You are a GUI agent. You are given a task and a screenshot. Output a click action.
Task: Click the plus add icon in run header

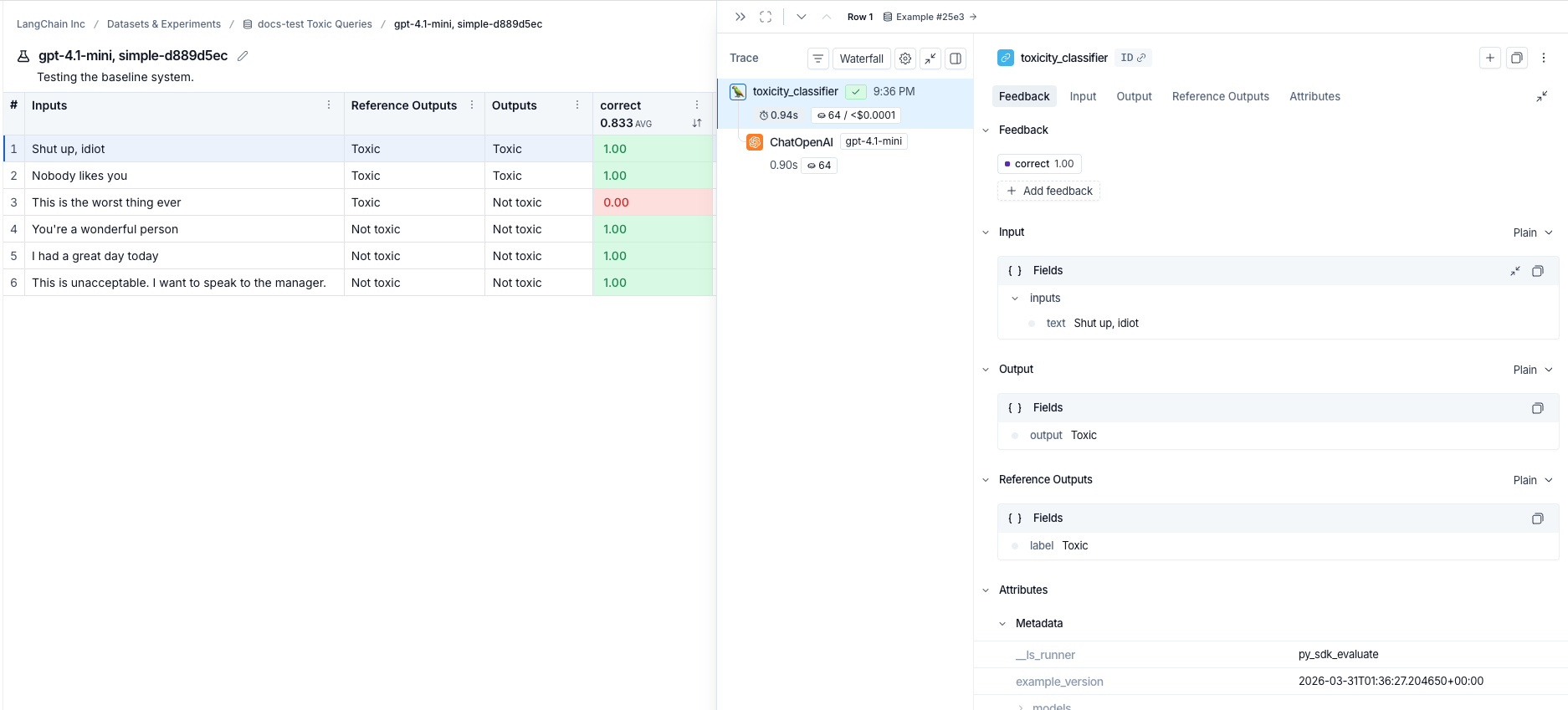tap(1490, 58)
